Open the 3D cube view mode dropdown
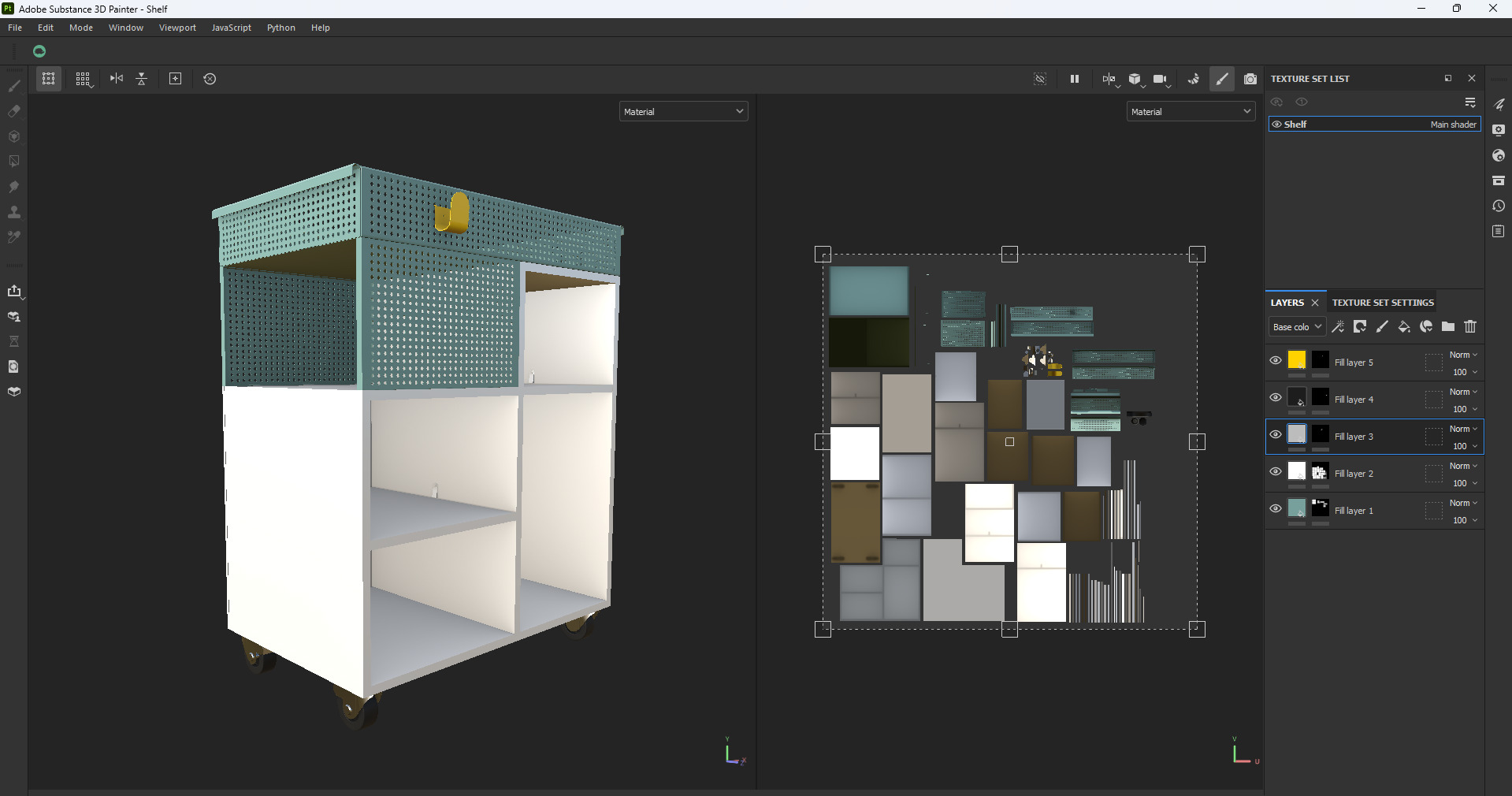The image size is (1512, 796). 1136,79
